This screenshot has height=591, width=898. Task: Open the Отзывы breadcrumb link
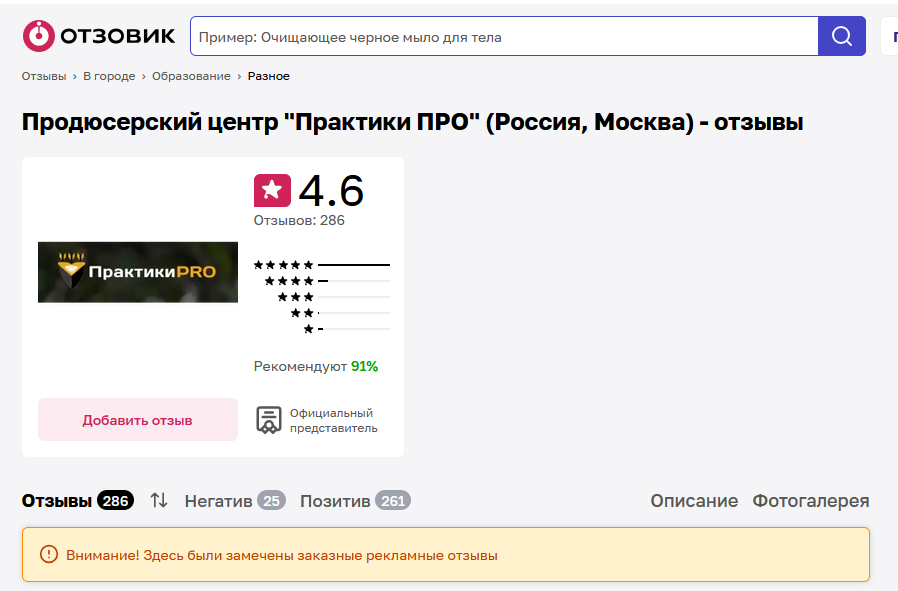[44, 76]
